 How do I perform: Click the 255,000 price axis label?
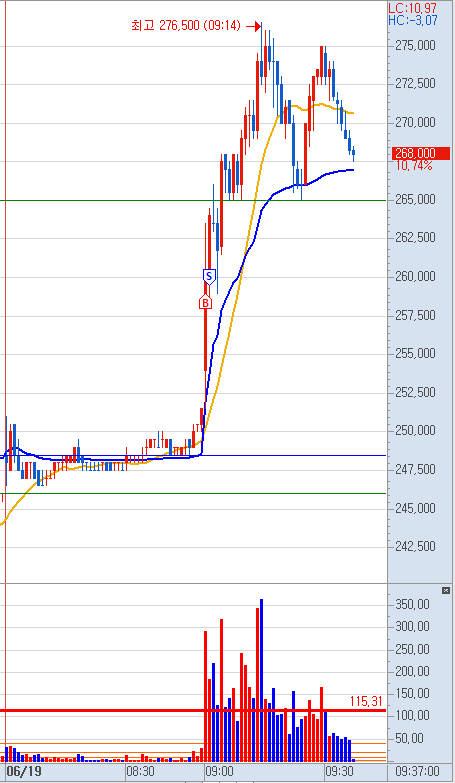[x=415, y=353]
